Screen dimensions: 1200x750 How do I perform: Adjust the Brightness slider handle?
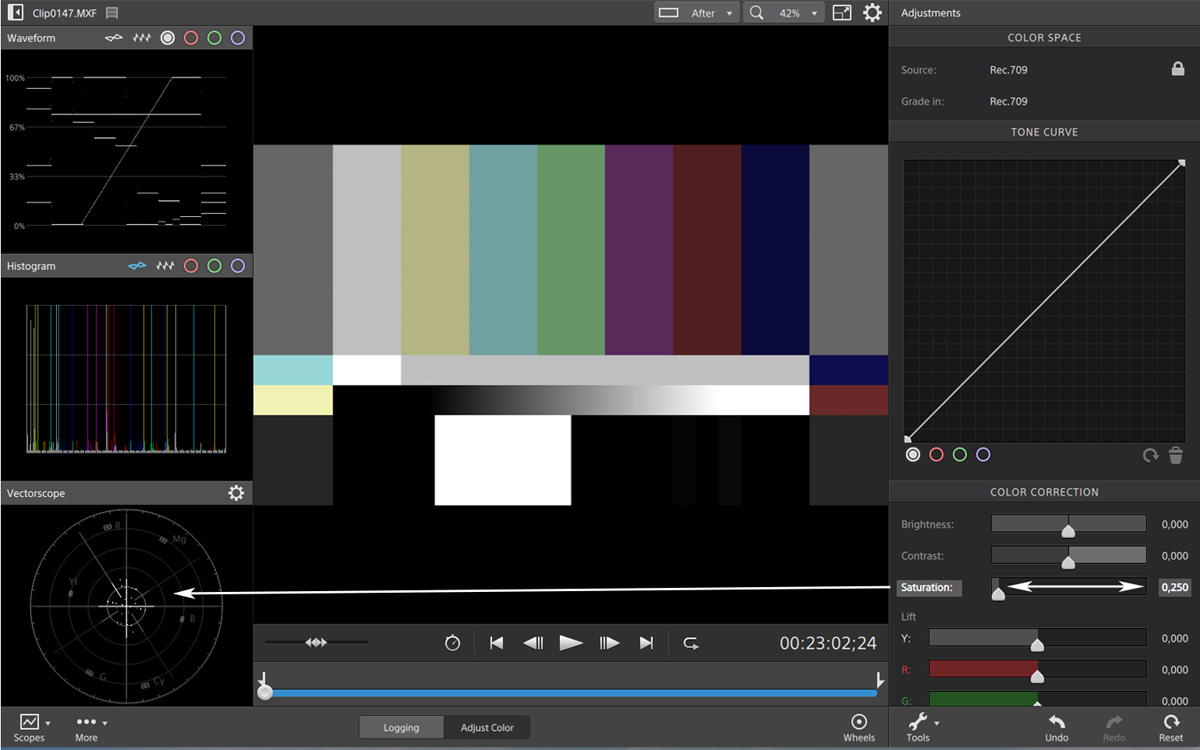[x=1068, y=531]
